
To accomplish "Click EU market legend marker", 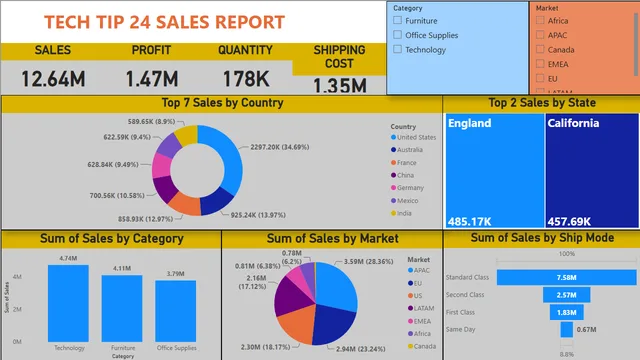I will tap(410, 283).
